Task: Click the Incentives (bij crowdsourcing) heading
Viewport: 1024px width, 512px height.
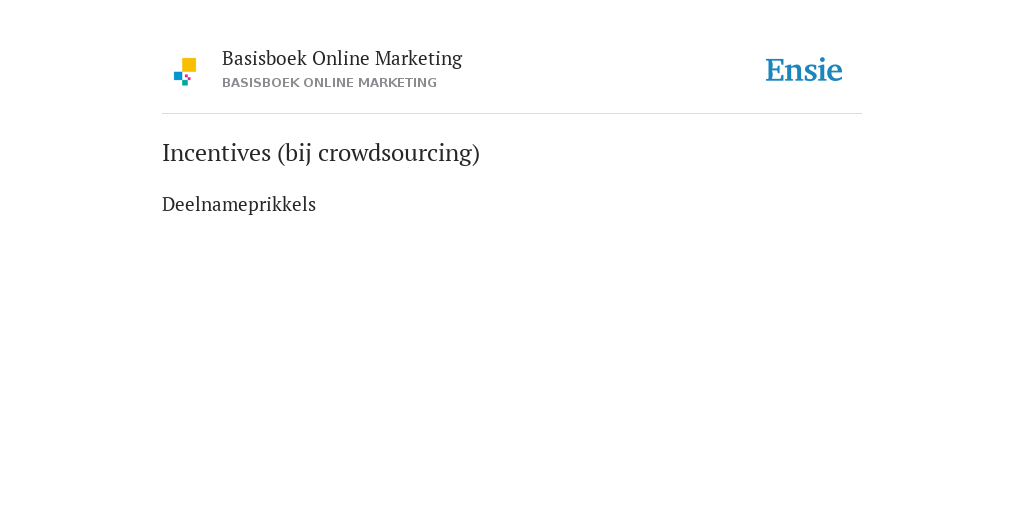Action: click(321, 153)
